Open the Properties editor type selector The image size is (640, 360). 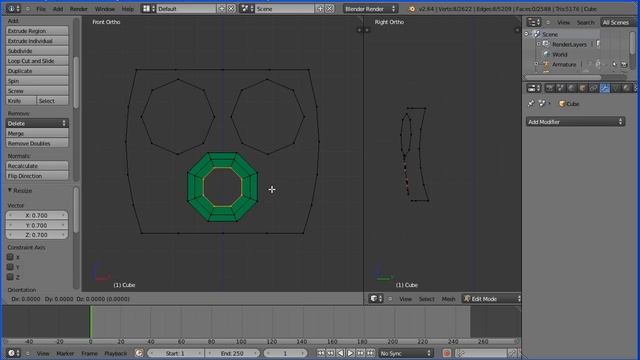533,88
